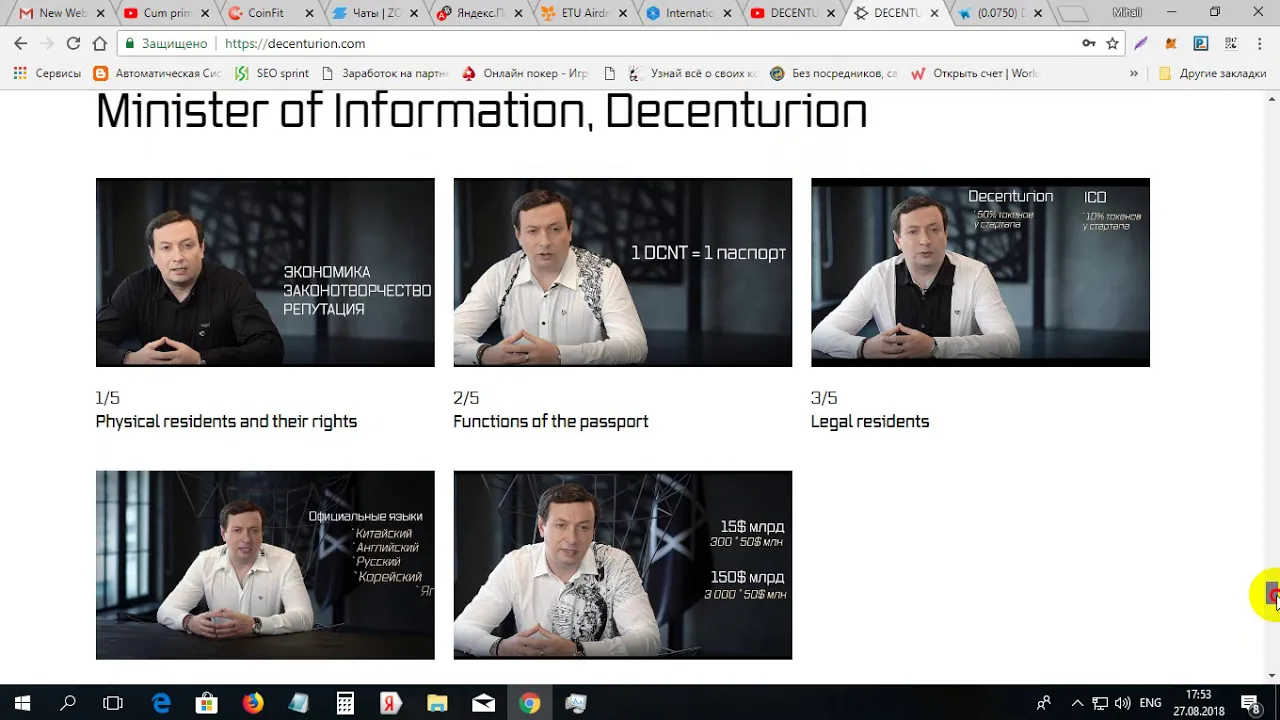This screenshot has width=1280, height=720.
Task: Play the Functions of the passport video
Action: point(622,272)
